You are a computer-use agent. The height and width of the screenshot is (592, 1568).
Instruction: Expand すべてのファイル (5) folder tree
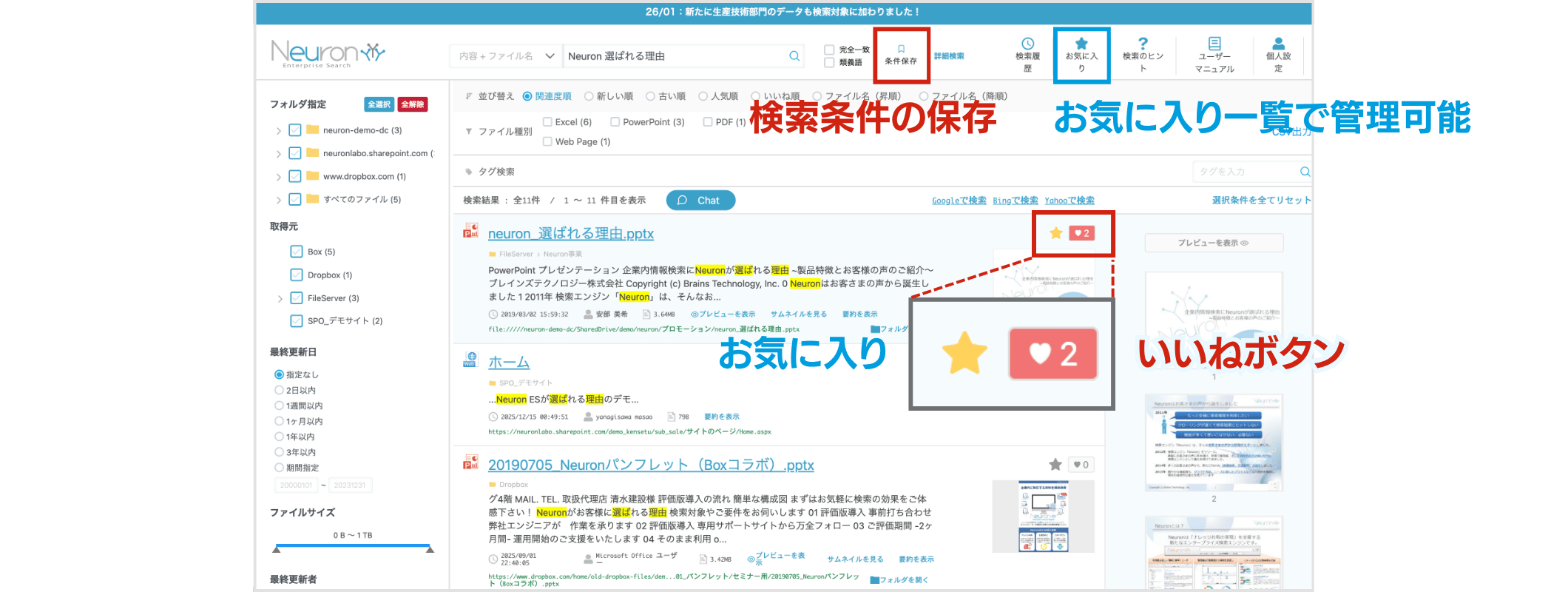tap(279, 200)
